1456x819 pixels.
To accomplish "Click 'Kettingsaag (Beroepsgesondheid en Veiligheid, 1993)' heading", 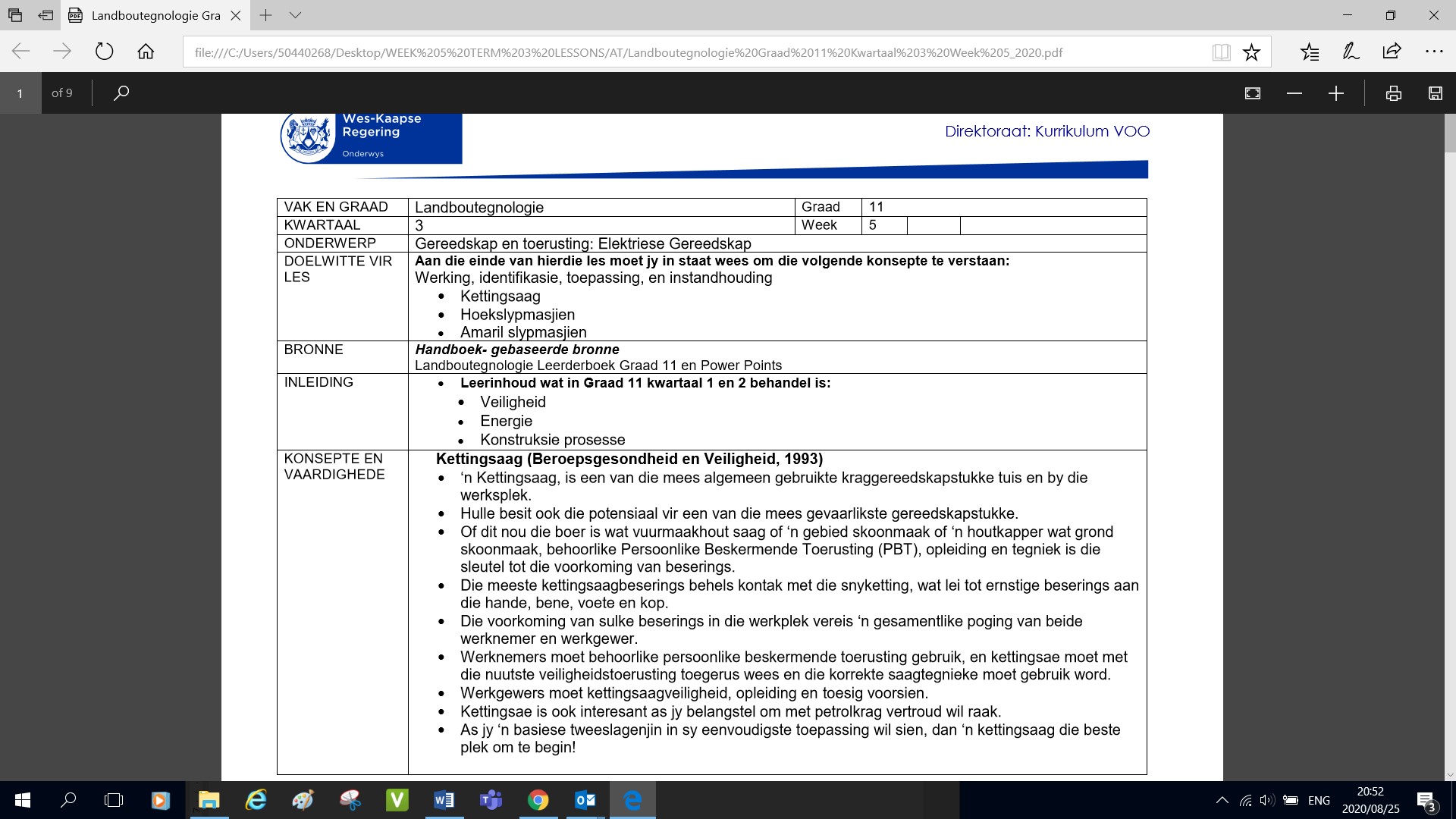I will coord(629,459).
